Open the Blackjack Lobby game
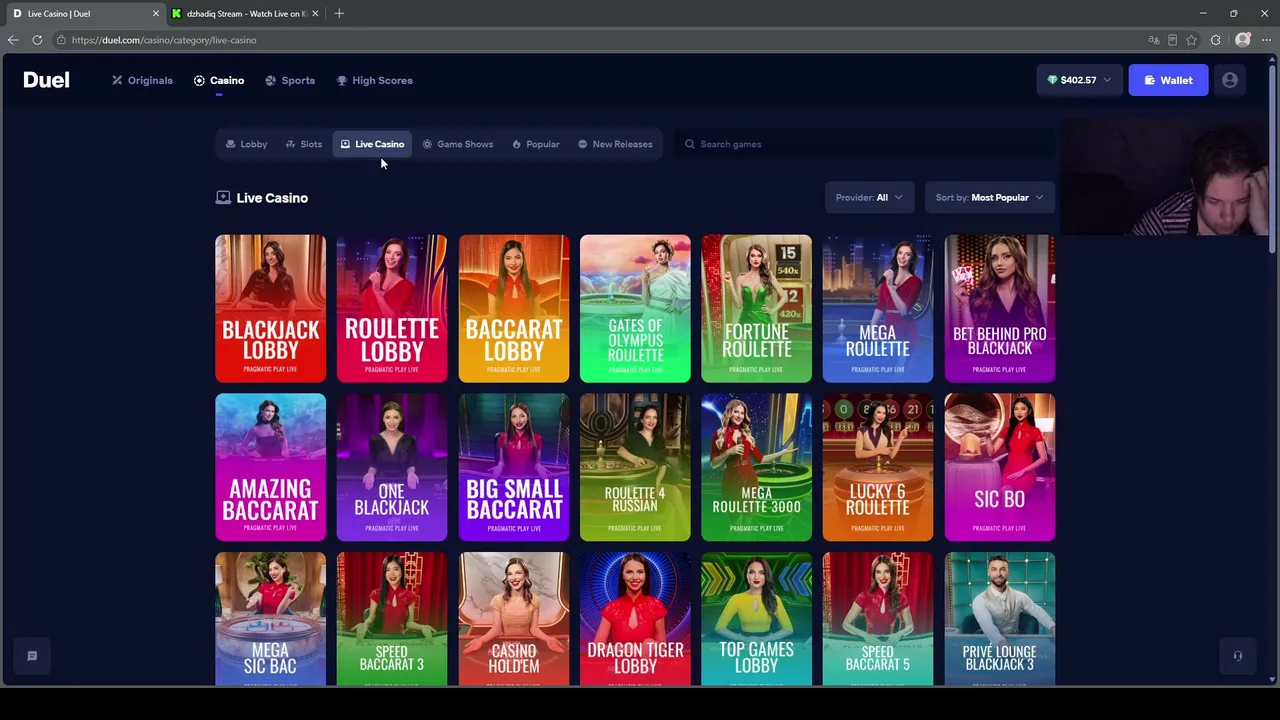This screenshot has height=720, width=1280. click(x=270, y=308)
